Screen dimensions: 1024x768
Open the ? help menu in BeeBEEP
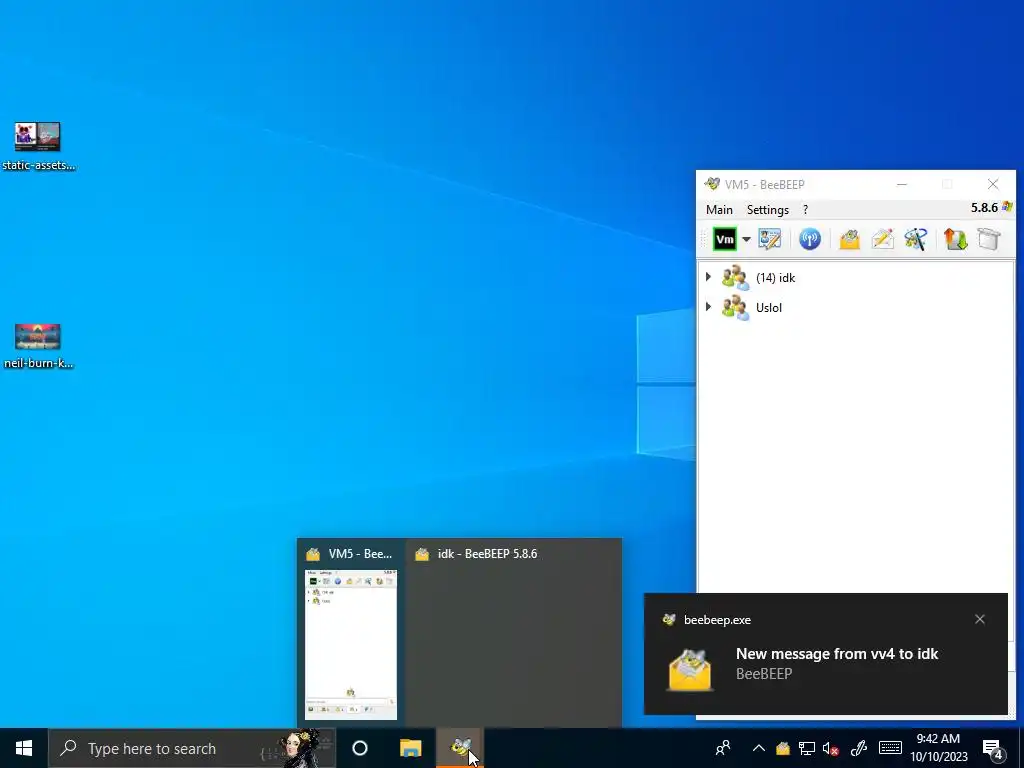coord(805,210)
